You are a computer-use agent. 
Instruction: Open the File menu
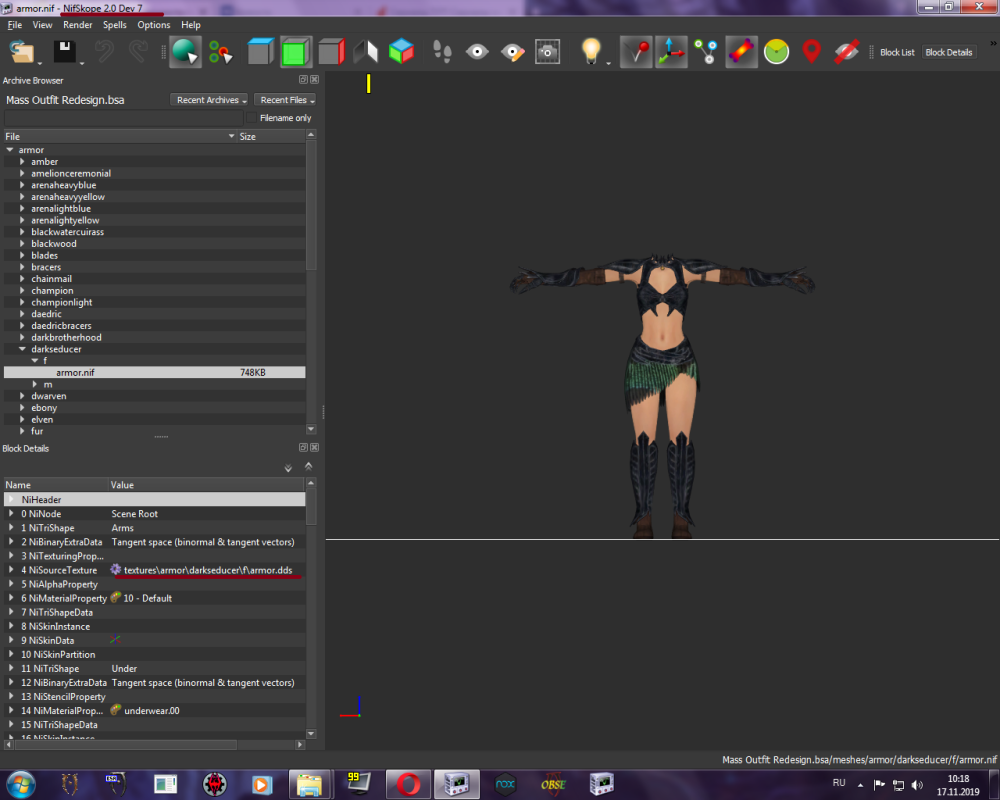pos(15,25)
